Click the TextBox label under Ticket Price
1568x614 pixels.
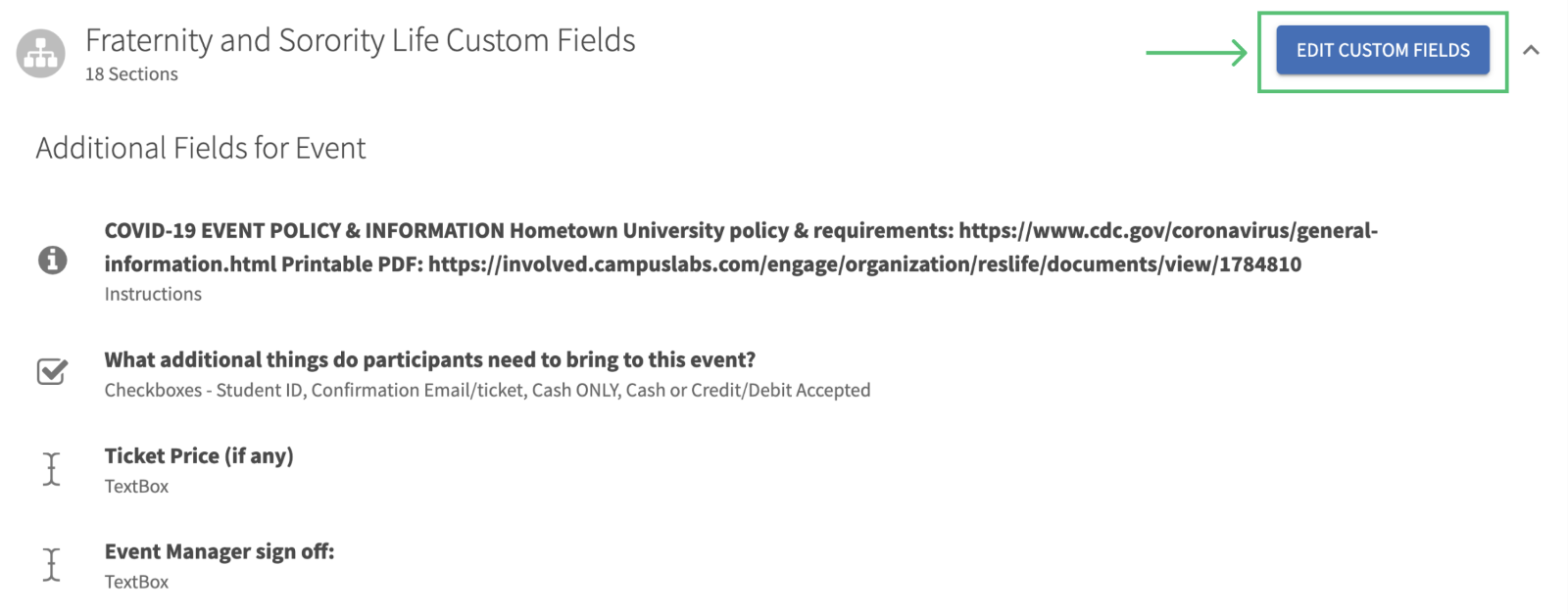click(136, 486)
